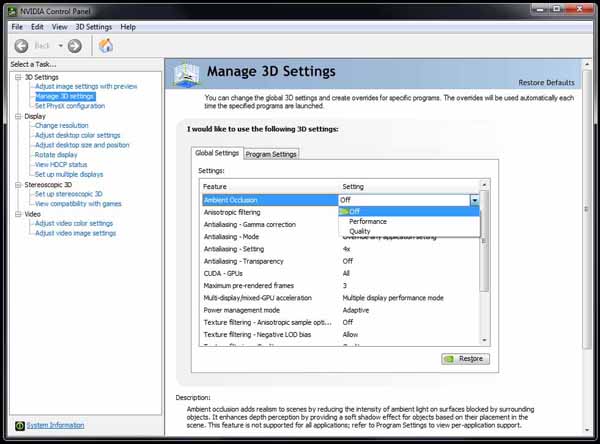Select Texture filtering - Negative LOD bias row
The height and width of the screenshot is (444, 600).
(x=341, y=335)
